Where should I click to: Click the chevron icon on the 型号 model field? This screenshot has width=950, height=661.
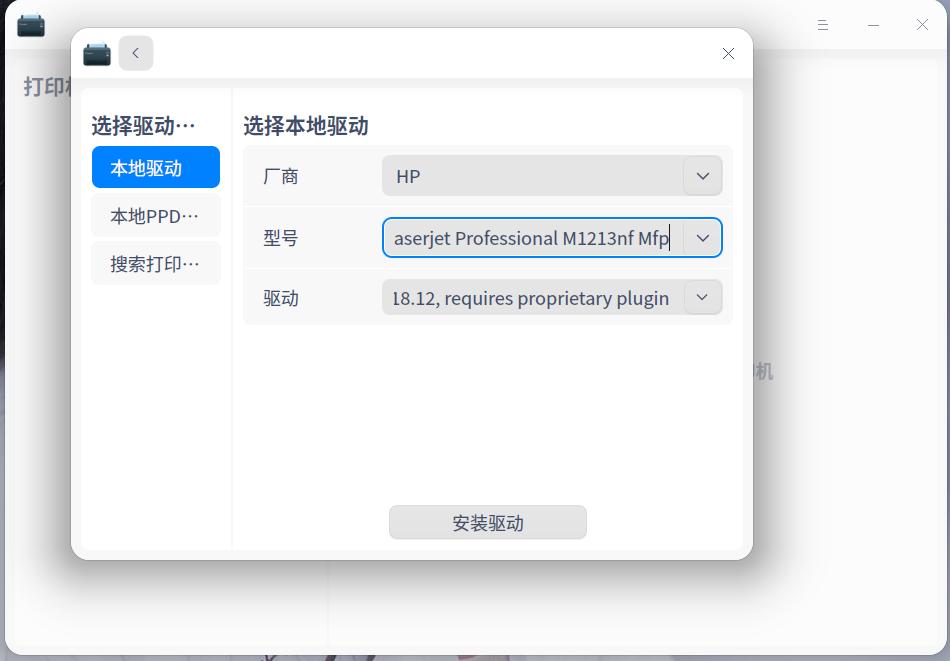(x=702, y=238)
